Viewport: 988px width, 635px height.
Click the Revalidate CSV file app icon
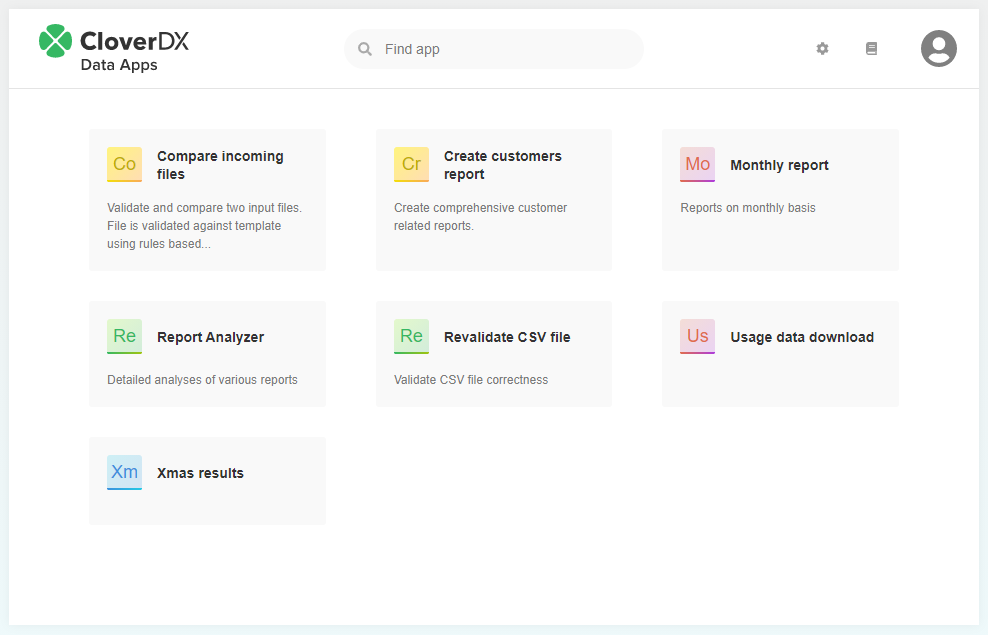[x=411, y=336]
